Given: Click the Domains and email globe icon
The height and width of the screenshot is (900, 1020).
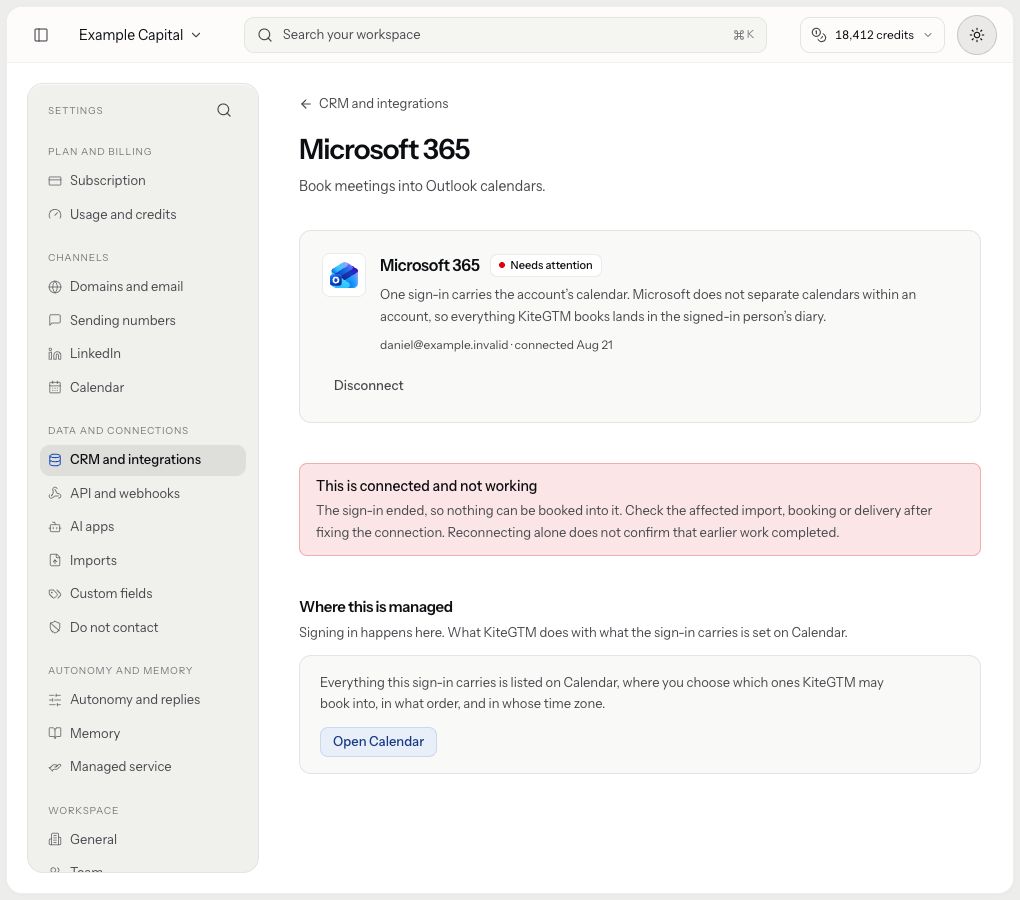Looking at the screenshot, I should point(55,287).
